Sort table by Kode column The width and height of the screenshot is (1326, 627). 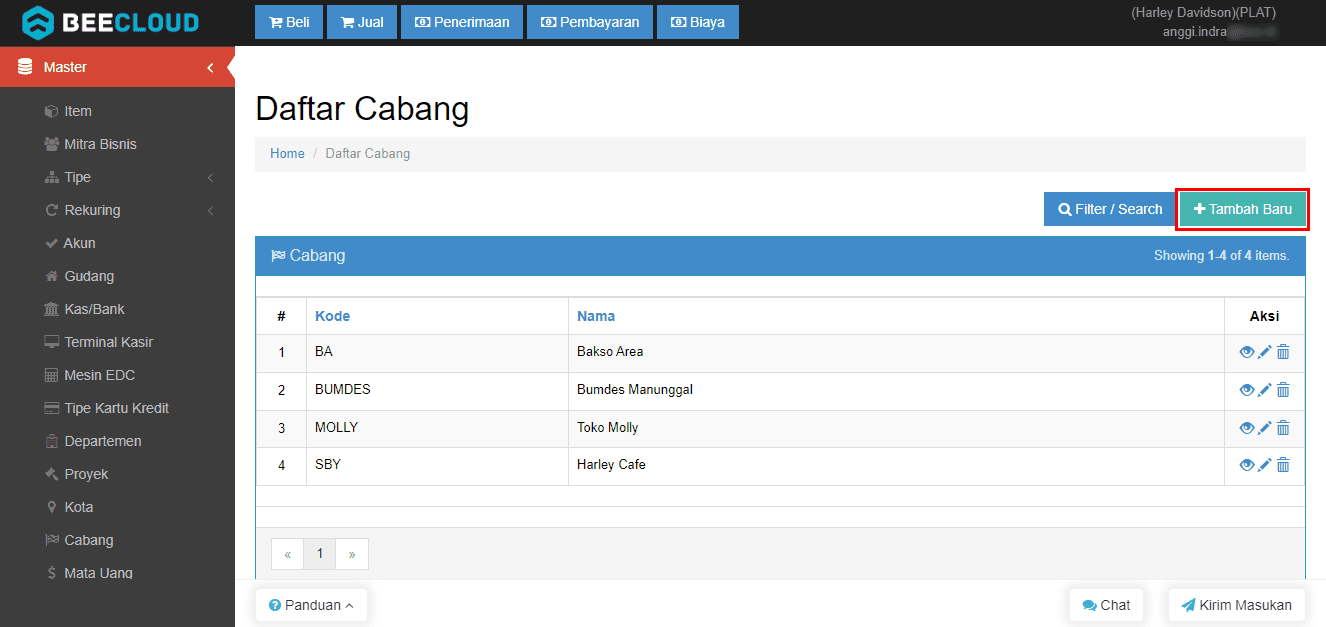pyautogui.click(x=332, y=316)
